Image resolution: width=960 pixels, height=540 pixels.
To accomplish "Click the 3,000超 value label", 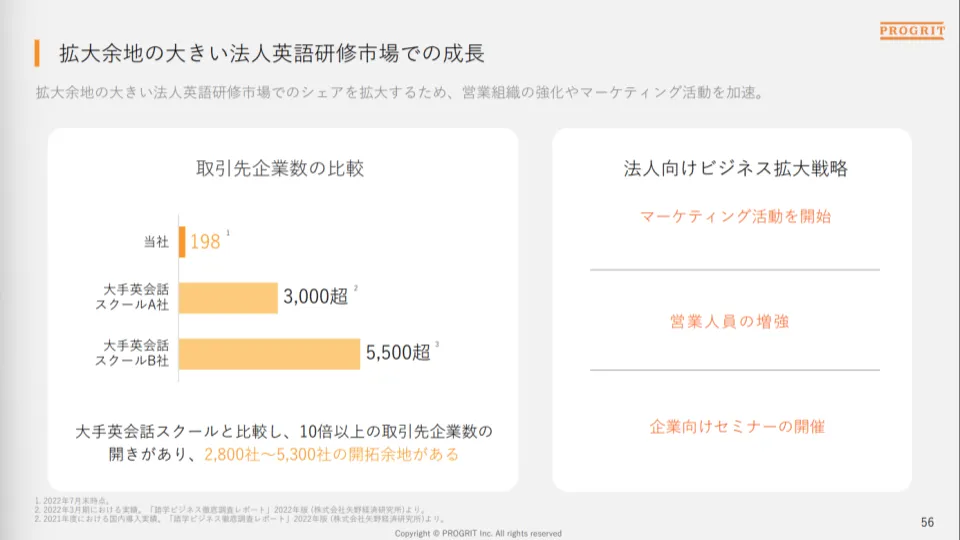I will tap(315, 296).
